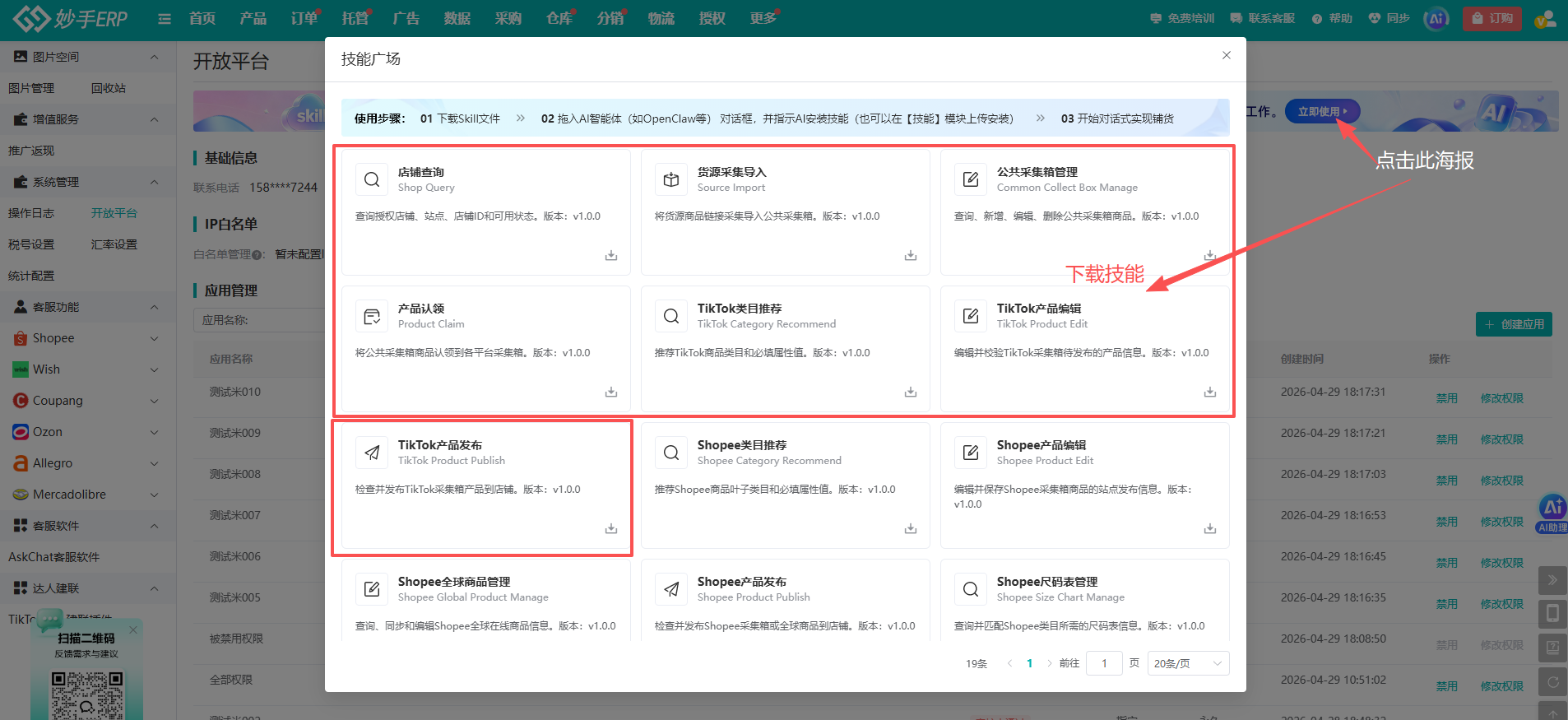The image size is (1568, 720).
Task: Open the 操作日志 sidebar item
Action: (31, 213)
